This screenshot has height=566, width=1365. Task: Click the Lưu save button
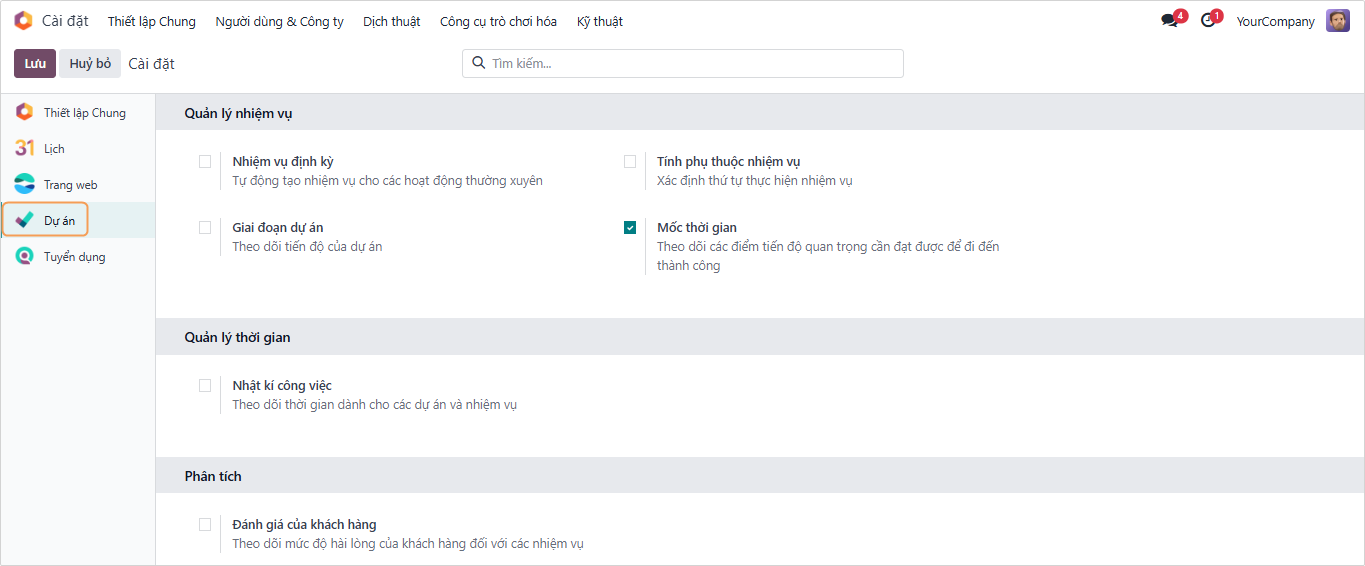coord(35,63)
